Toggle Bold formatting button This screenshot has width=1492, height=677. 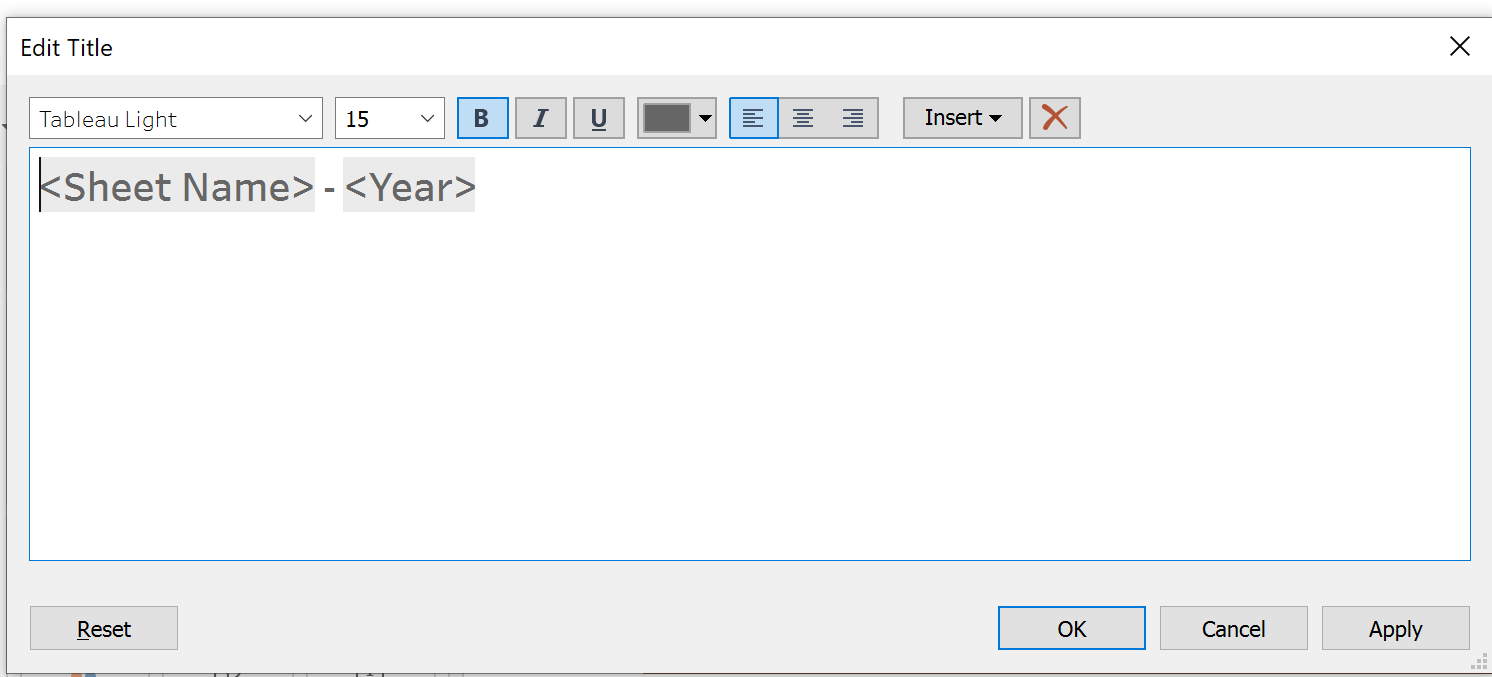[x=482, y=118]
